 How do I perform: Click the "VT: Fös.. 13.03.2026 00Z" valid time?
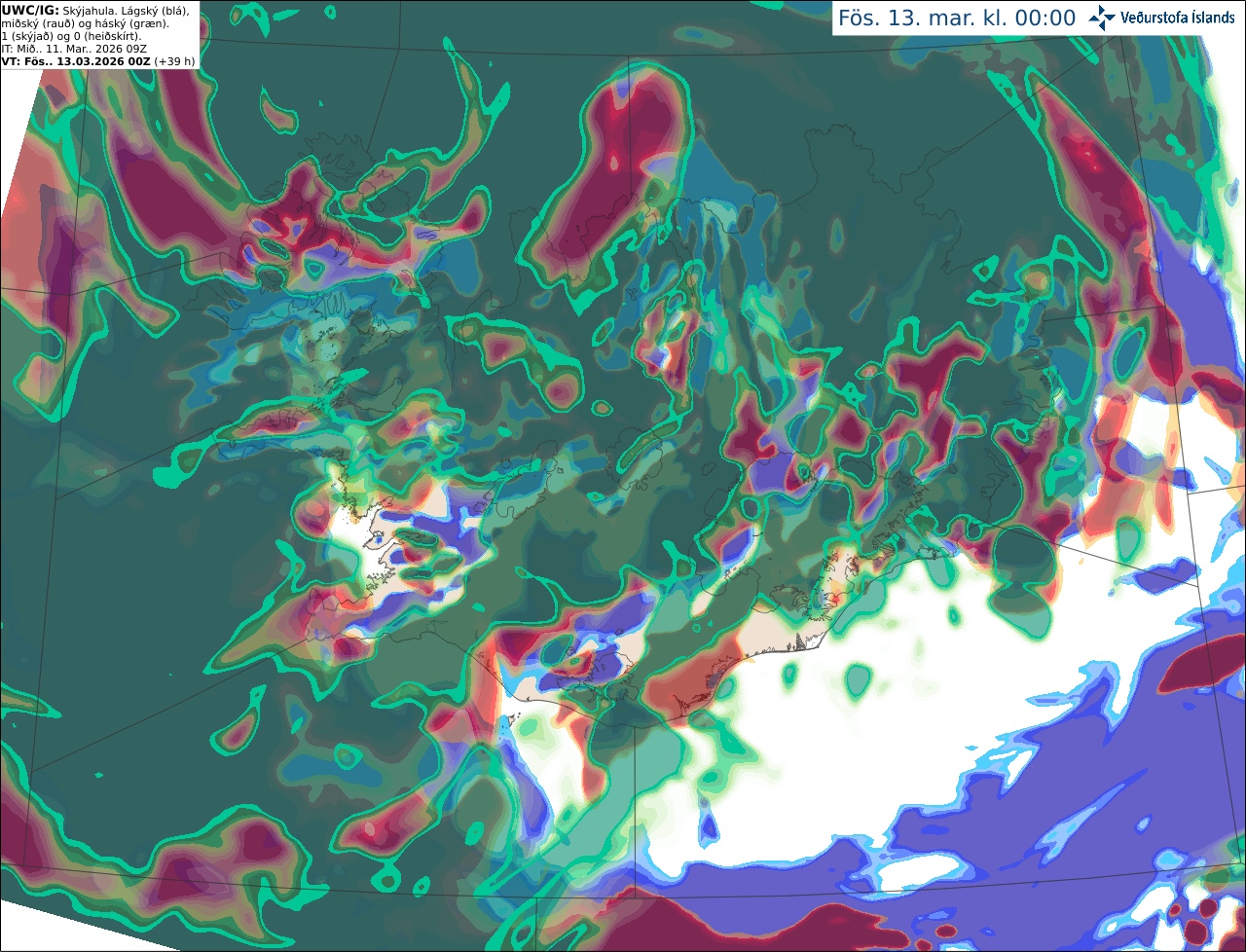tap(76, 61)
